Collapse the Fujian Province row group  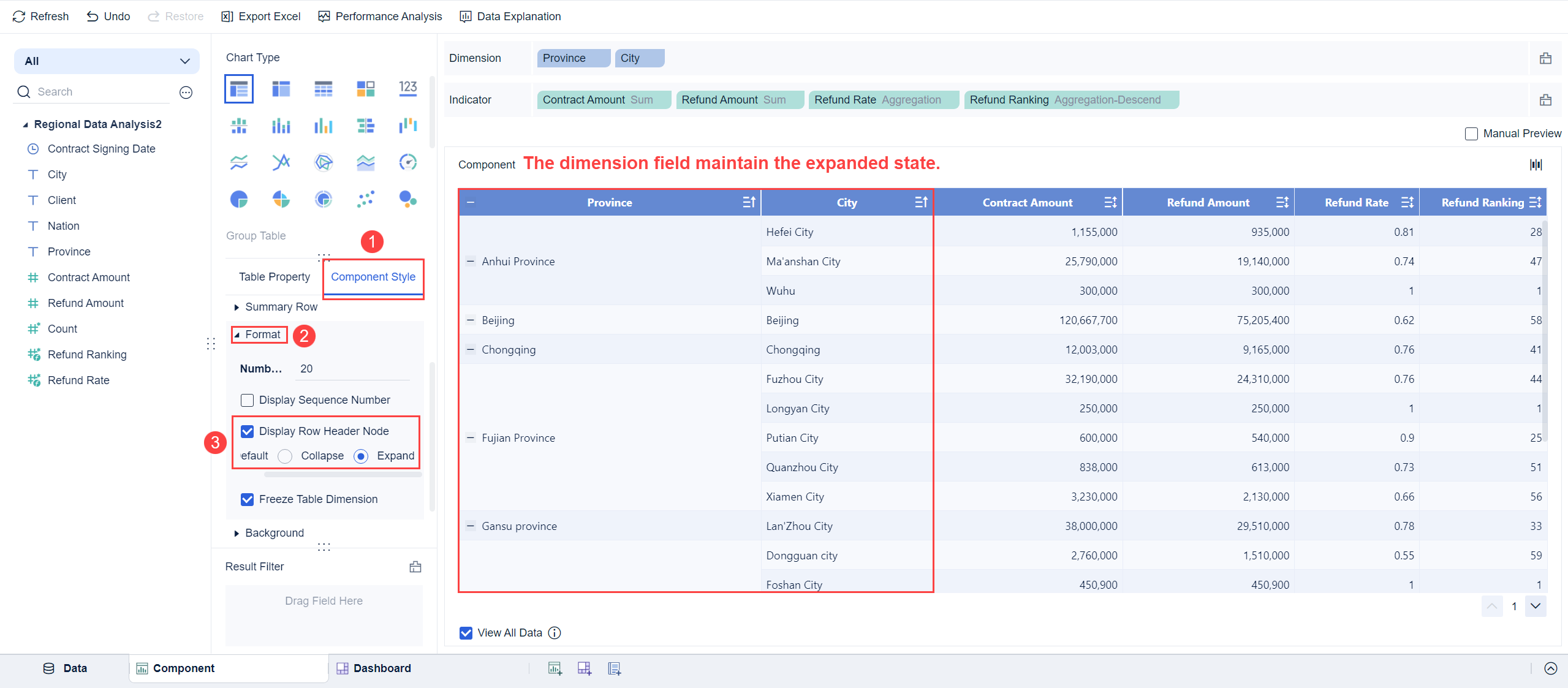[471, 437]
